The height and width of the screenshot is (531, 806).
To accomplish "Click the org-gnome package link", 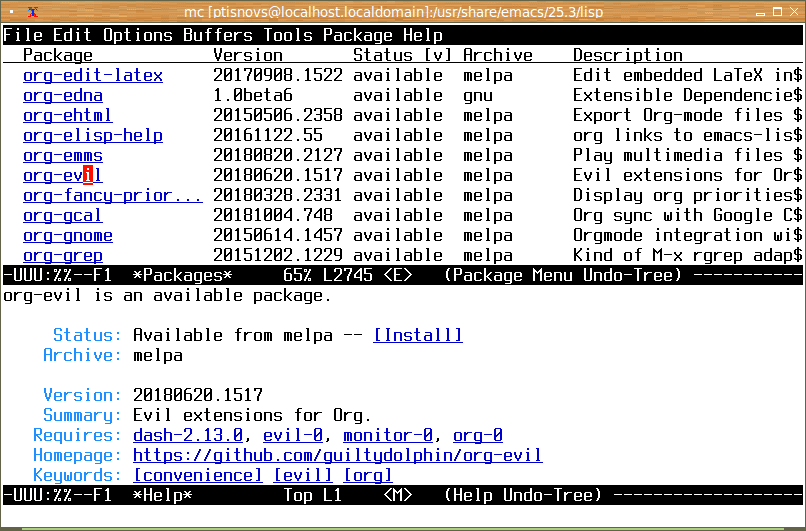I will point(68,235).
